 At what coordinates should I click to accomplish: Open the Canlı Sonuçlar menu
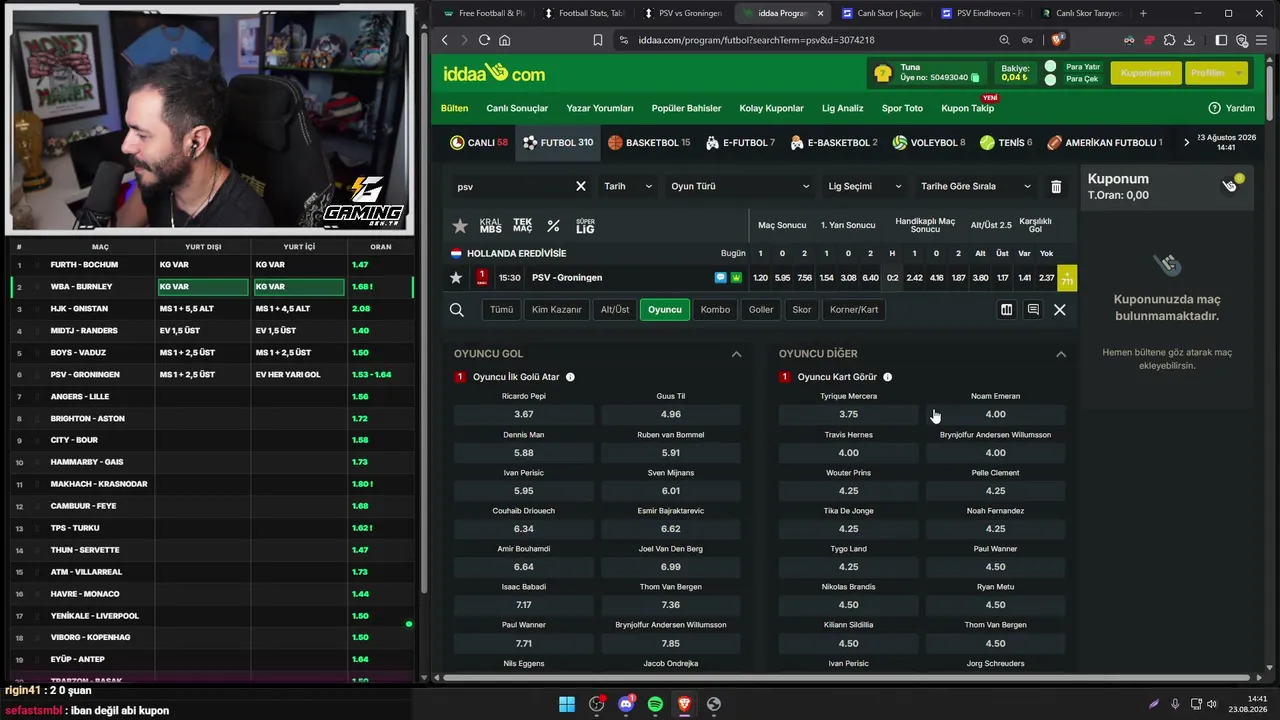tap(517, 108)
